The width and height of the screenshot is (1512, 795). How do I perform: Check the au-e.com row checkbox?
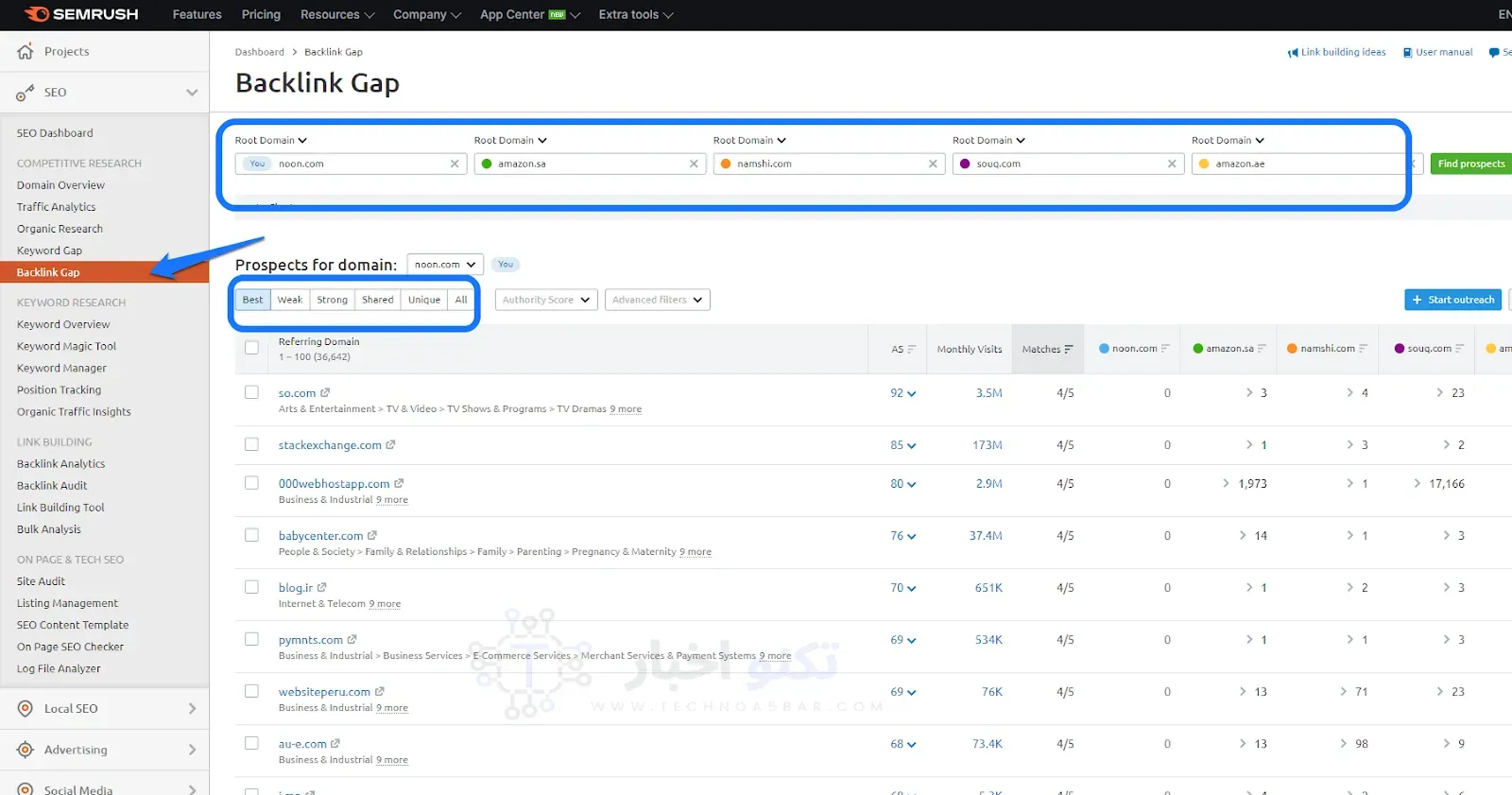point(251,743)
